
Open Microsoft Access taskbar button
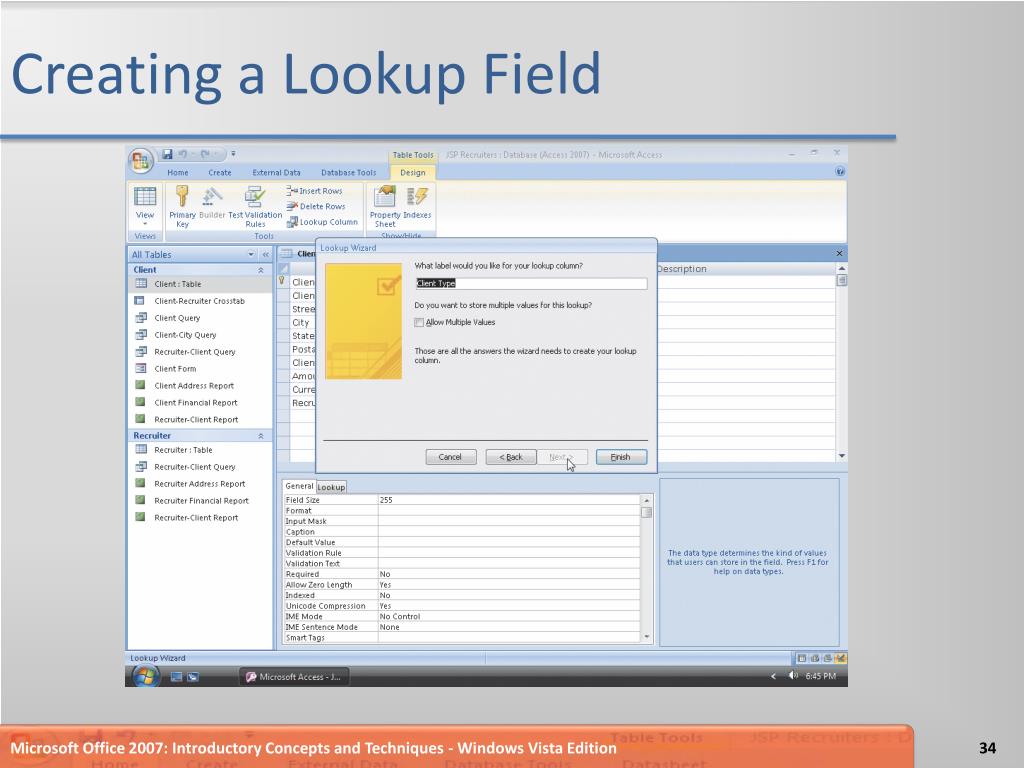(x=294, y=677)
